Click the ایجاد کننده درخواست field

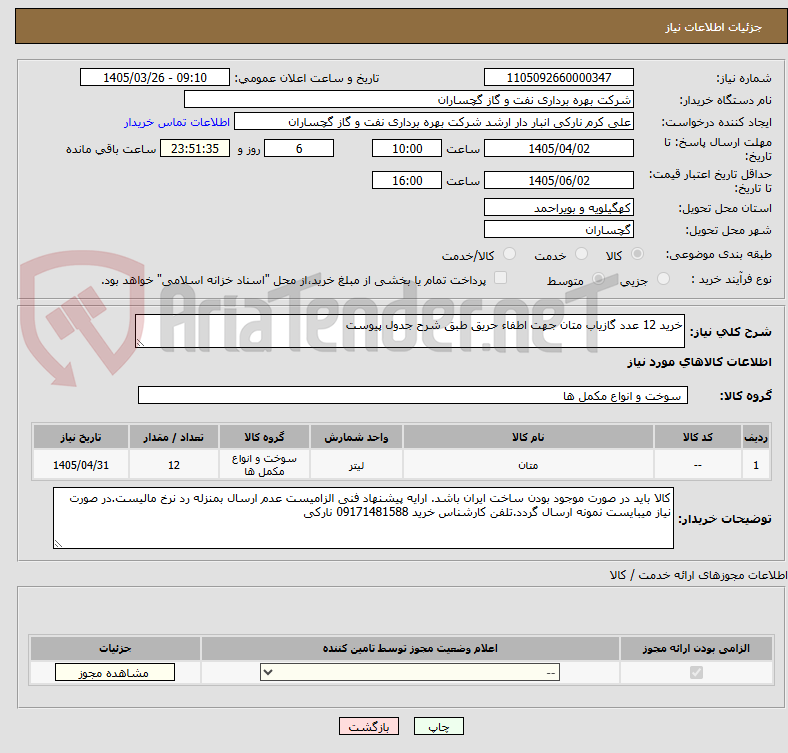coord(434,122)
